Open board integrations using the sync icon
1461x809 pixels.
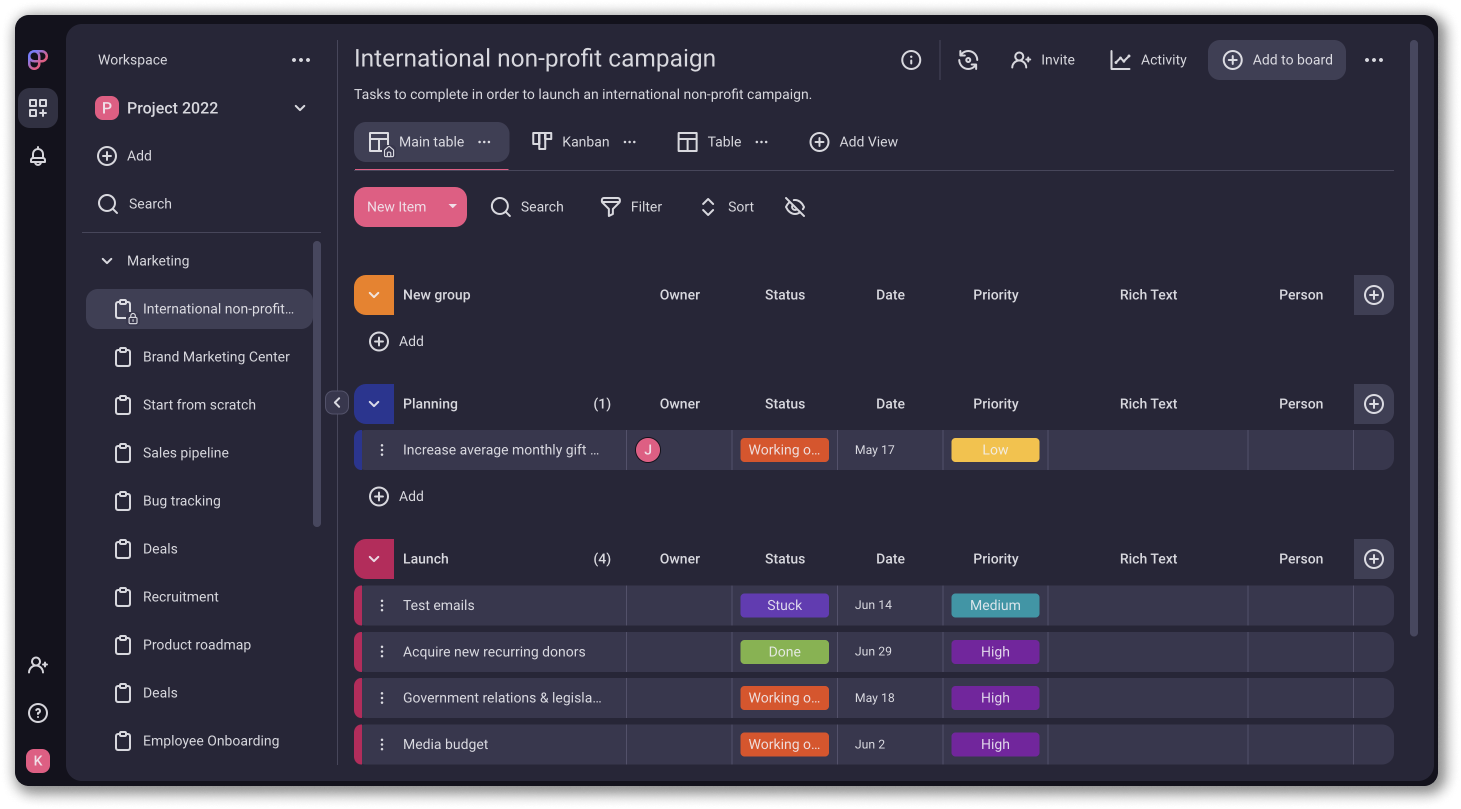pyautogui.click(x=968, y=60)
